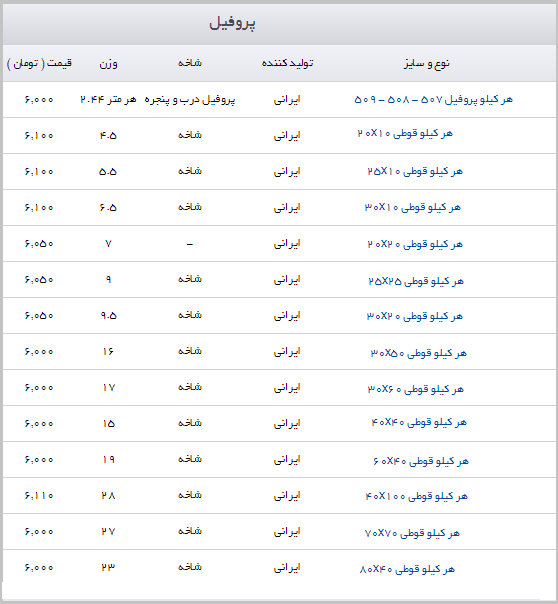Open the هر کیلو قوطی 30X50 link
Image resolution: width=558 pixels, height=604 pixels.
coord(419,353)
